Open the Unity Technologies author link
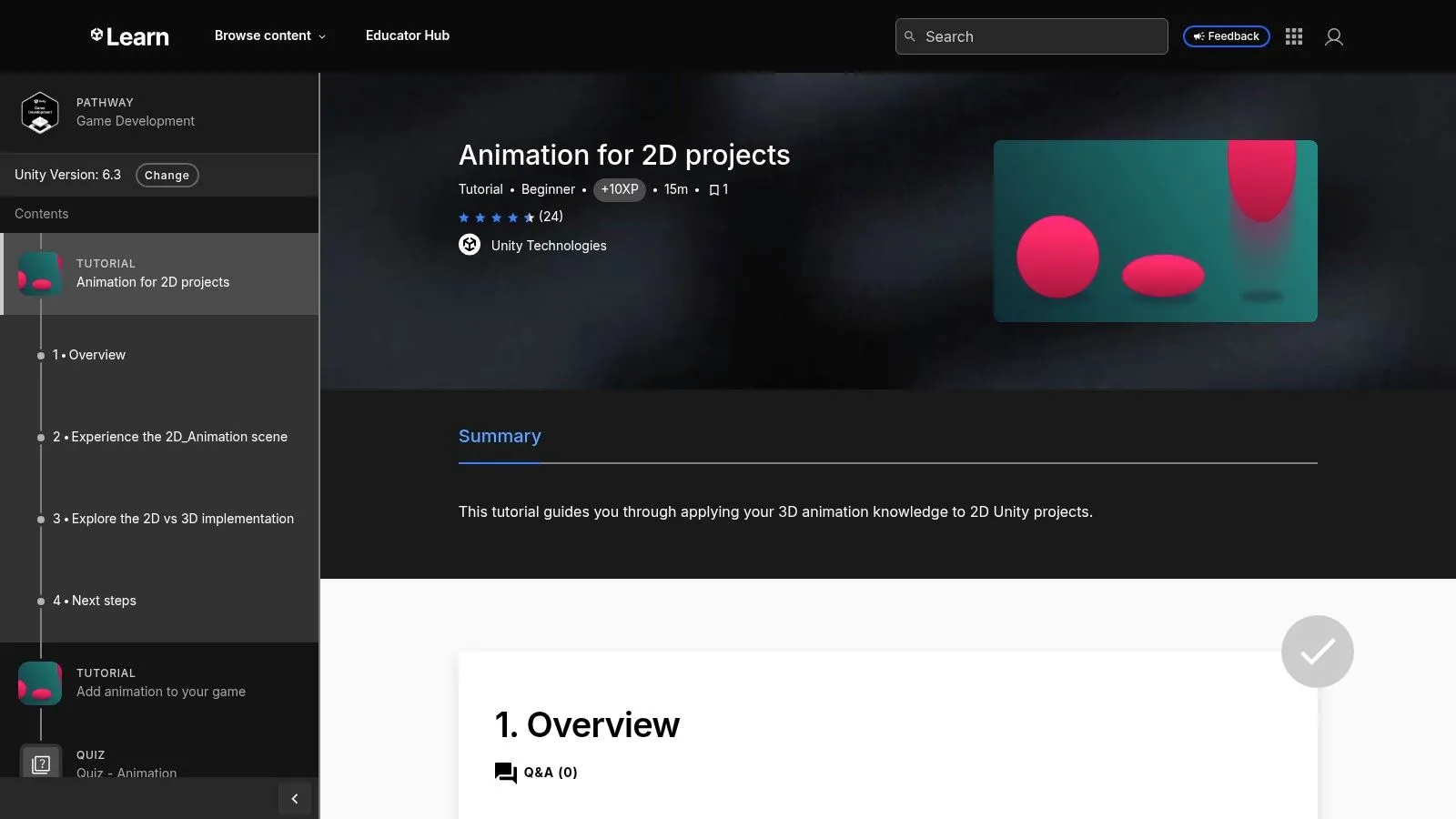1456x819 pixels. point(549,246)
